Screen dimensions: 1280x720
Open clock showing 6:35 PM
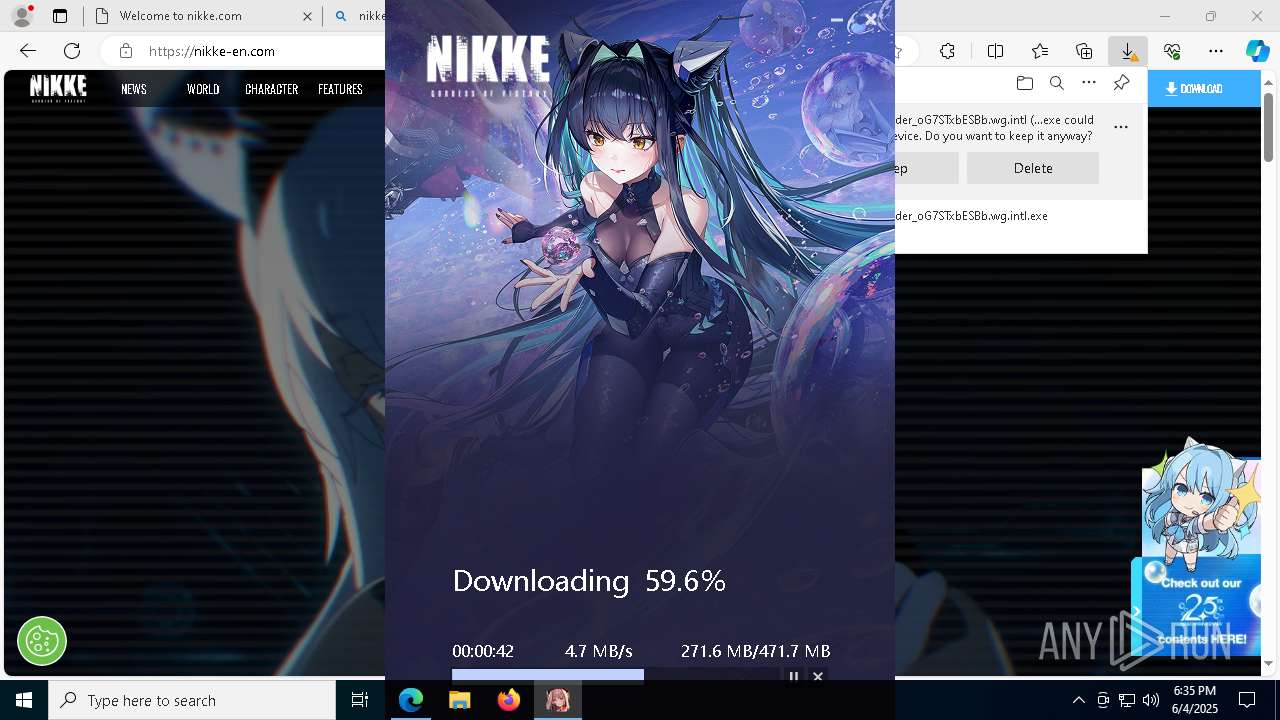[x=1194, y=700]
